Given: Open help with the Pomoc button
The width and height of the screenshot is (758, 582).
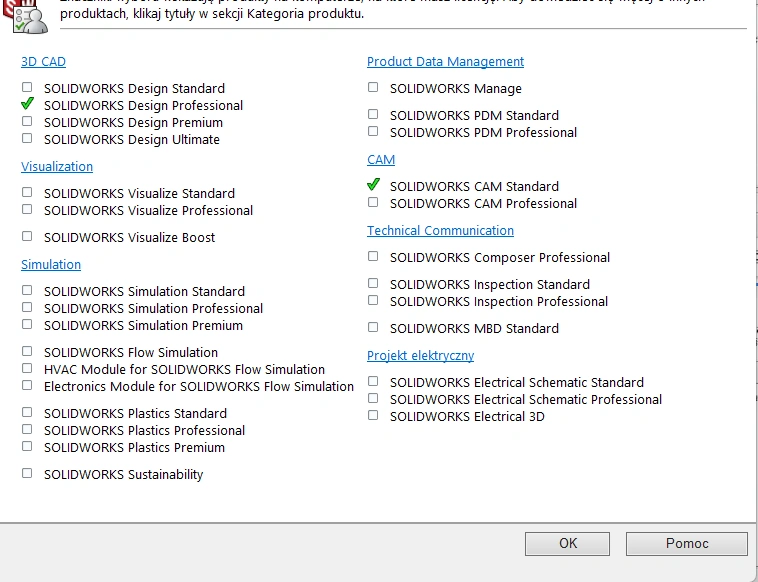Looking at the screenshot, I should tap(687, 544).
